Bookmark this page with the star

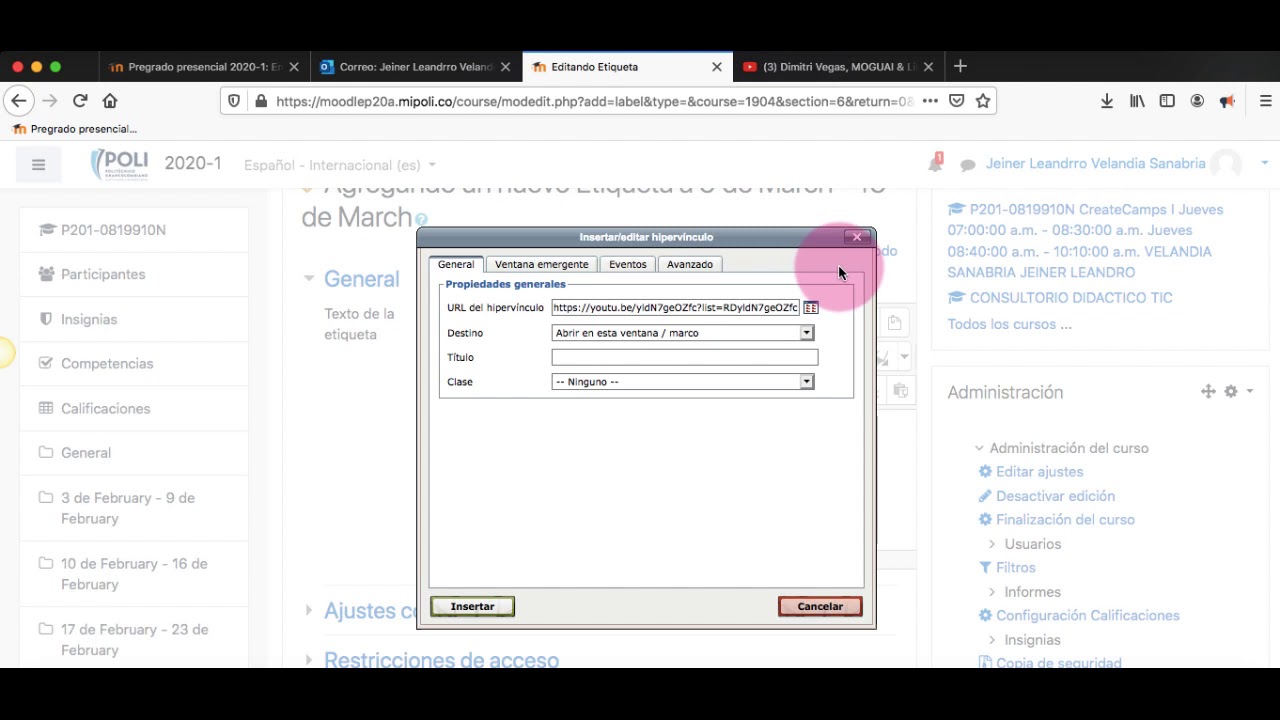983,101
